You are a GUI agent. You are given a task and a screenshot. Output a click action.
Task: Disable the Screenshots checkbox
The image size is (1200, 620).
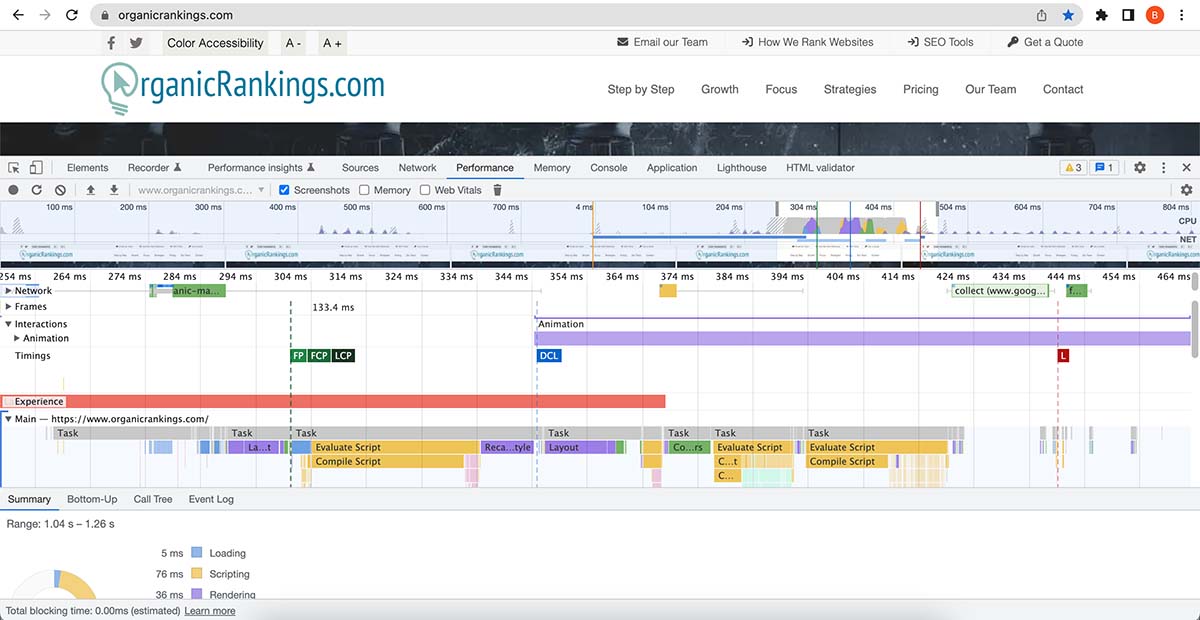point(283,189)
